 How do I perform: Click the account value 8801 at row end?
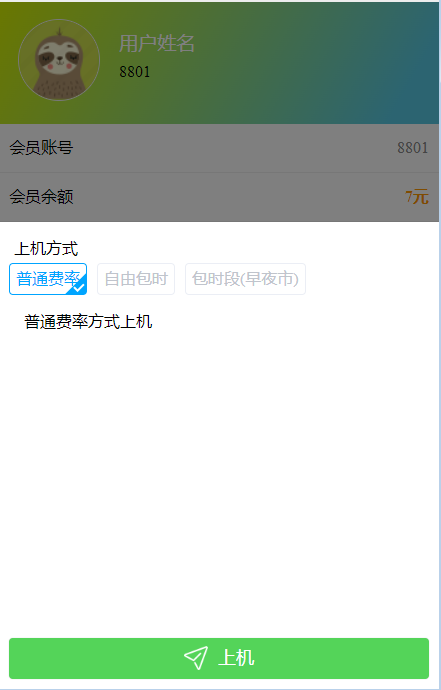pos(412,148)
